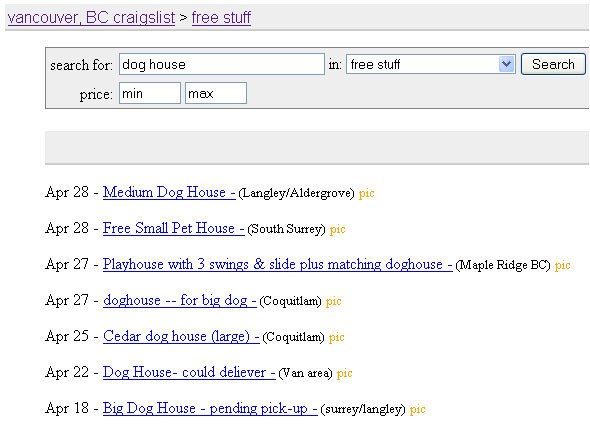Open Dog House- could deliever listing
Image resolution: width=590 pixels, height=440 pixels.
(189, 372)
